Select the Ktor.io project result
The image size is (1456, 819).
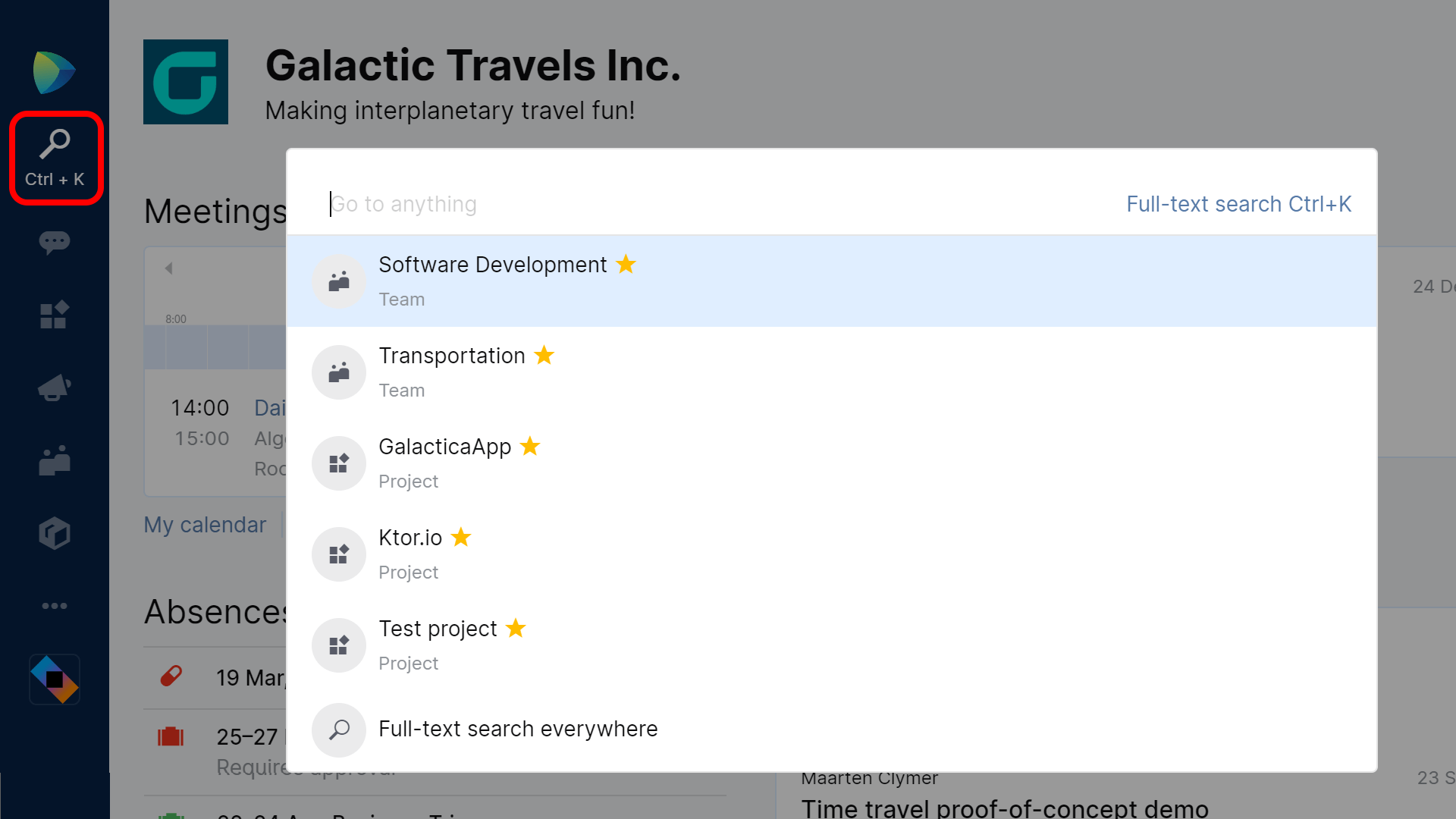[x=832, y=554]
